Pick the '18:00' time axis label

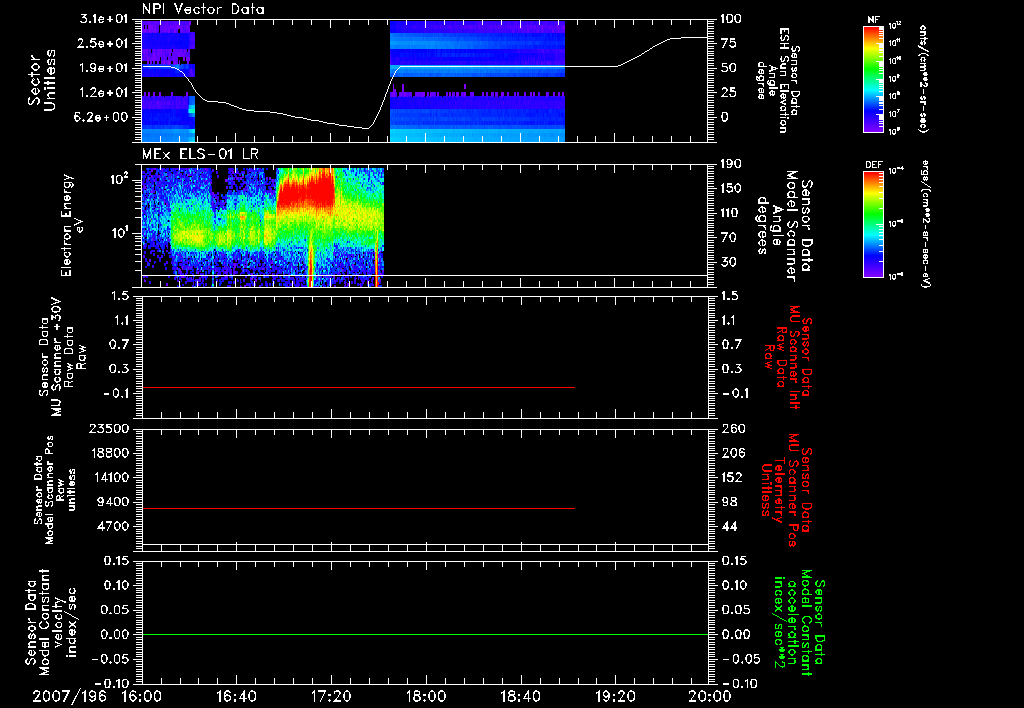click(x=425, y=696)
